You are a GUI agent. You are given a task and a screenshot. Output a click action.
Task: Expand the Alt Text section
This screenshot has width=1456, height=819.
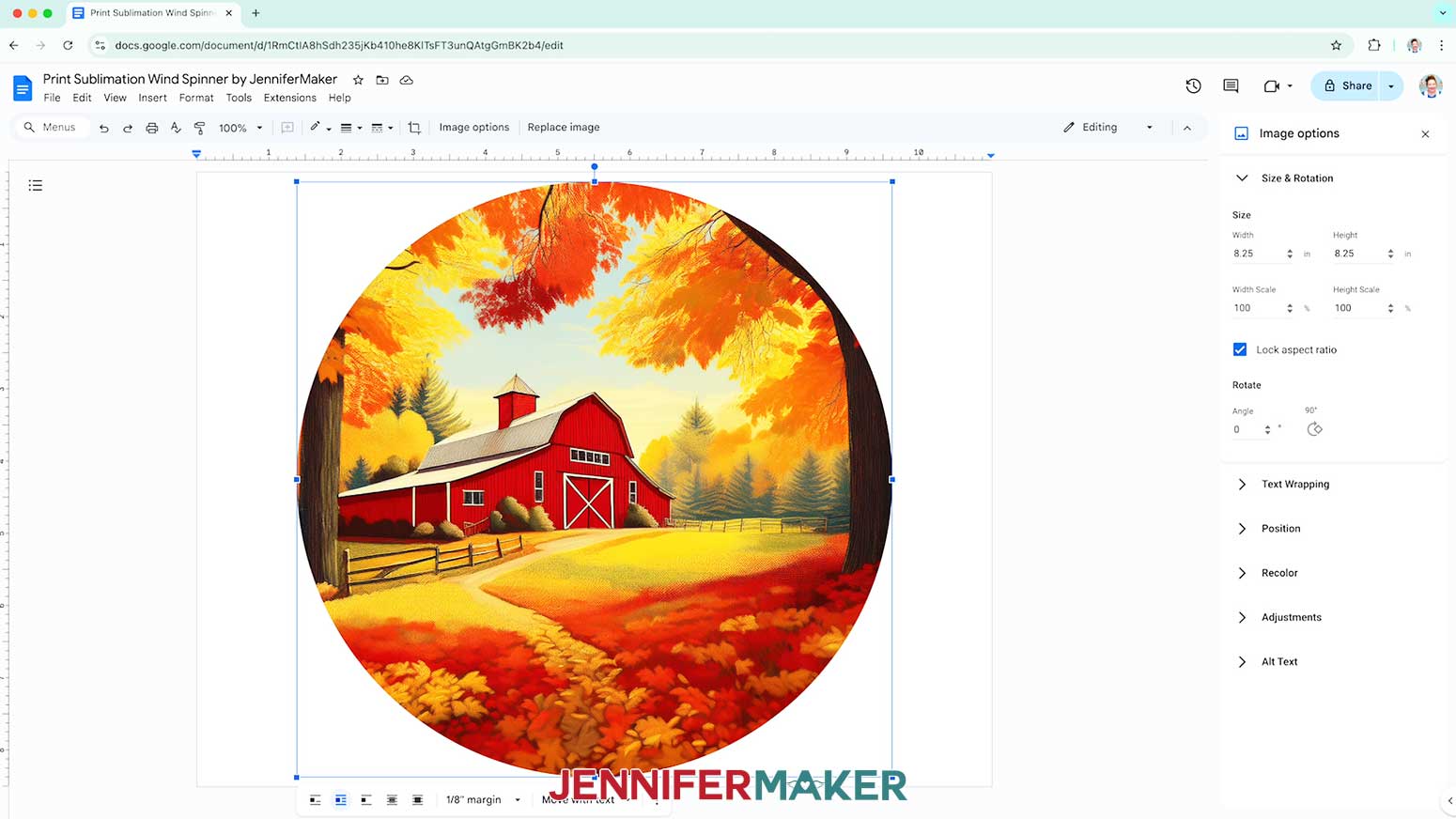click(1242, 662)
